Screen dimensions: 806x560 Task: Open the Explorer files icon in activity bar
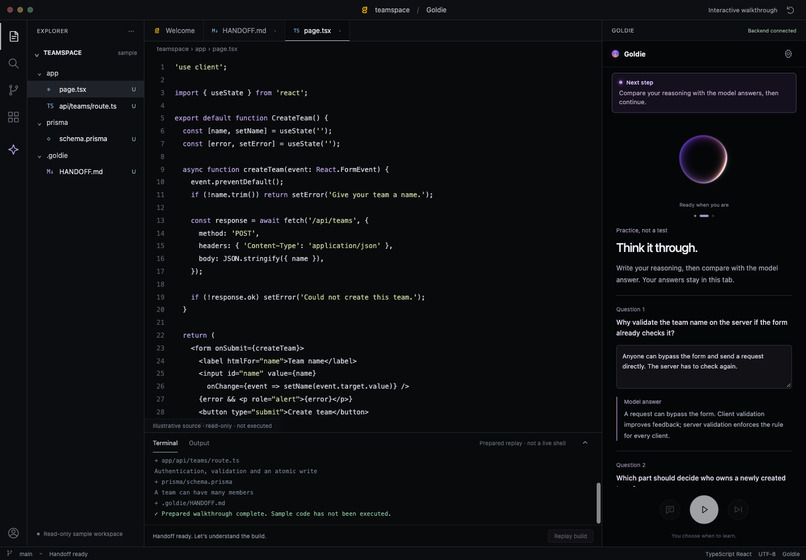tap(13, 36)
